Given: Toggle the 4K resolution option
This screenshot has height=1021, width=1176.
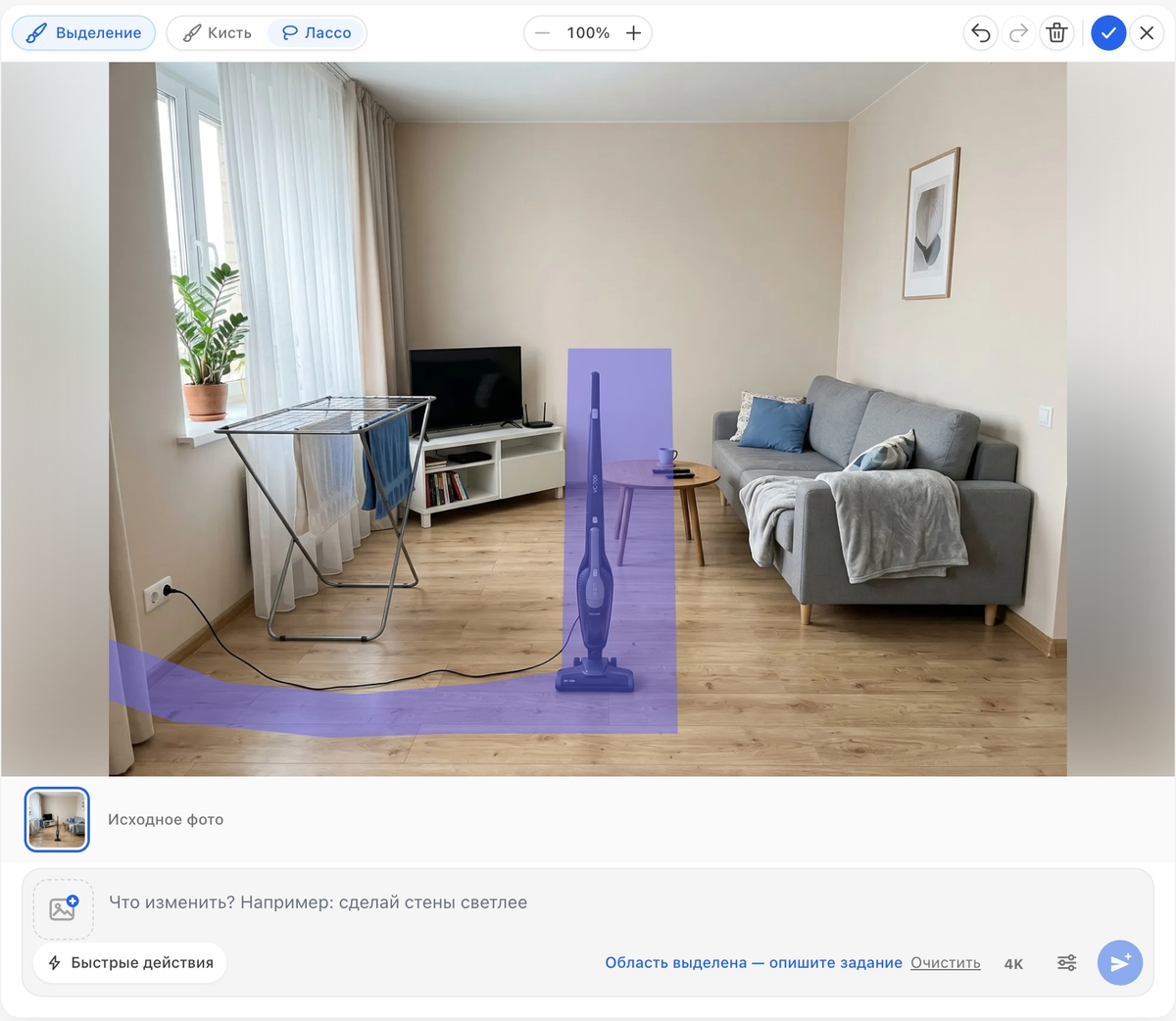Looking at the screenshot, I should [1013, 964].
